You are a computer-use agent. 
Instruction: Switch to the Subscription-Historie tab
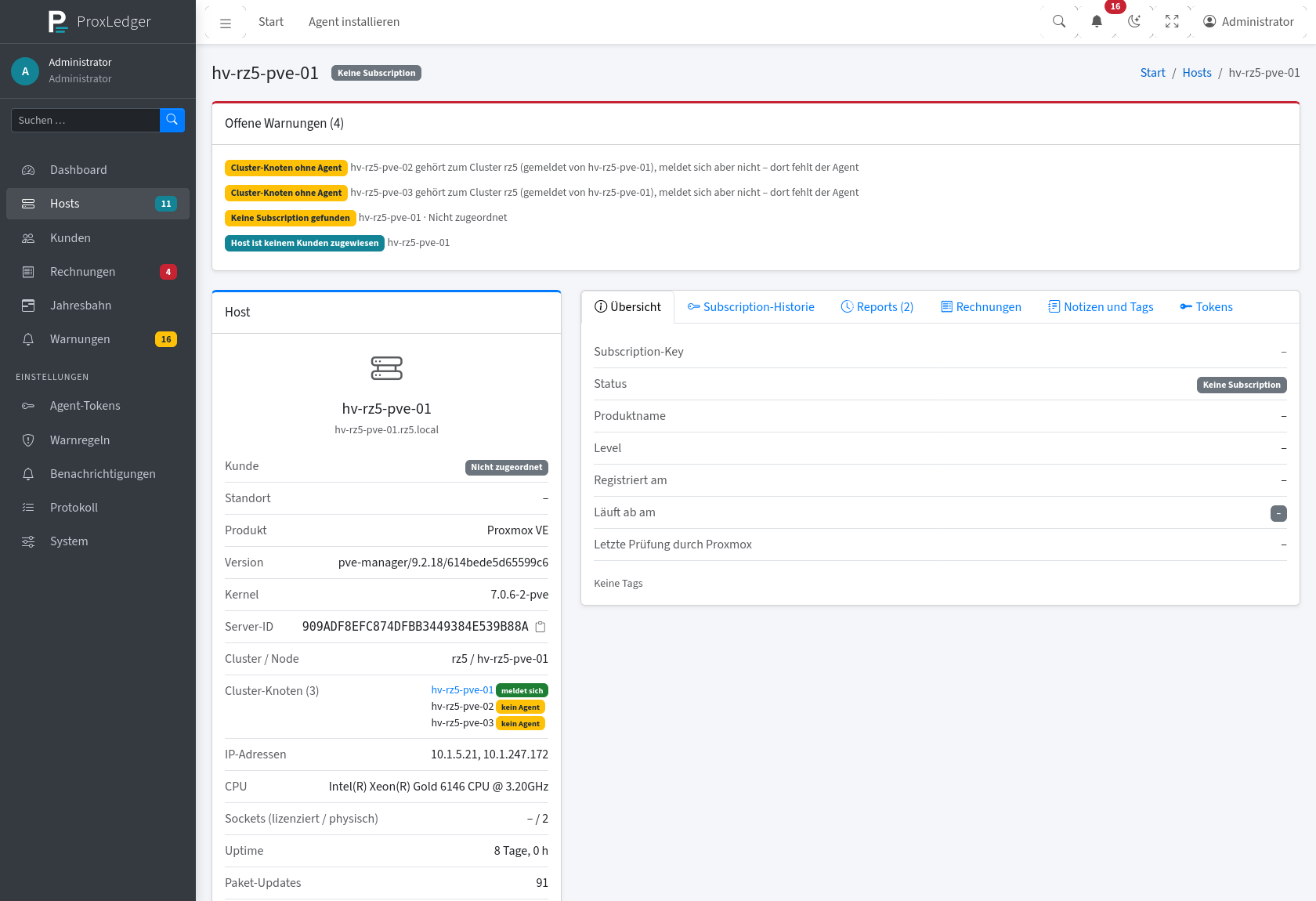point(751,307)
